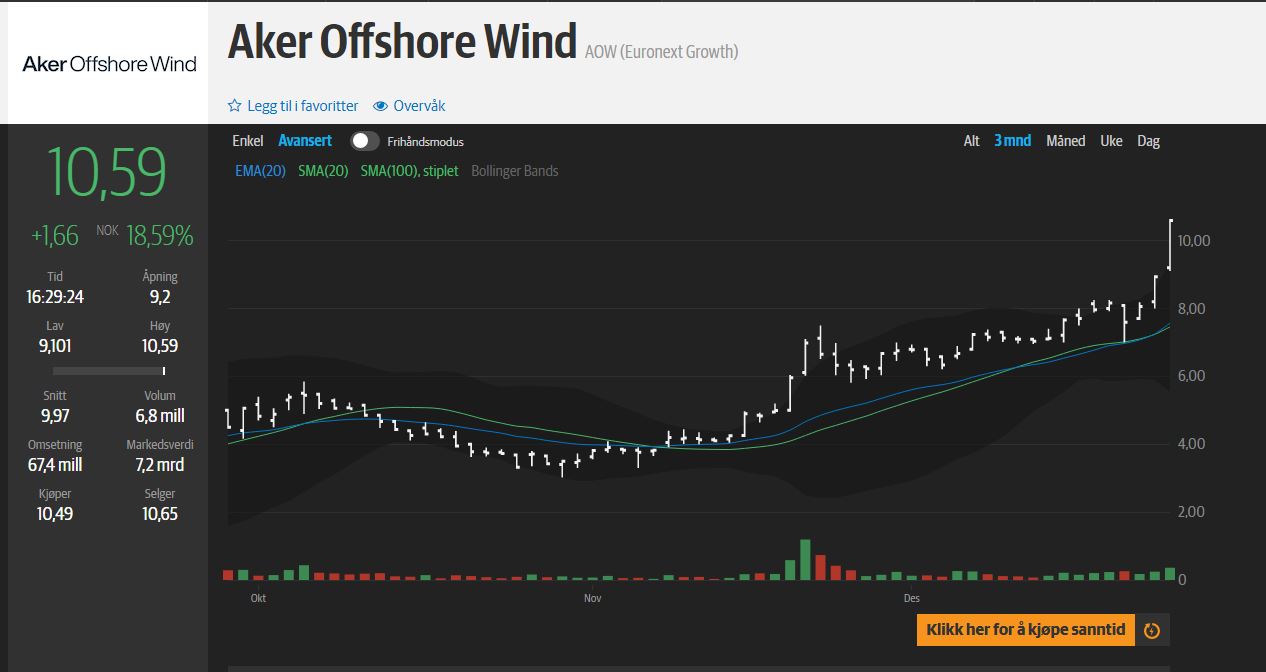Viewport: 1266px width, 672px height.
Task: Switch to the Enkel chart mode
Action: (247, 141)
